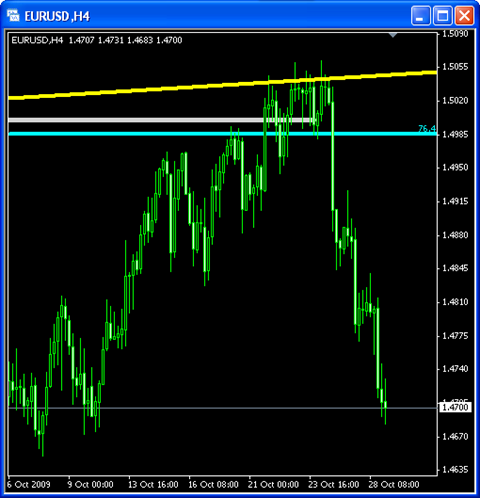Click price scale value 1.5090
The height and width of the screenshot is (498, 480).
point(455,34)
